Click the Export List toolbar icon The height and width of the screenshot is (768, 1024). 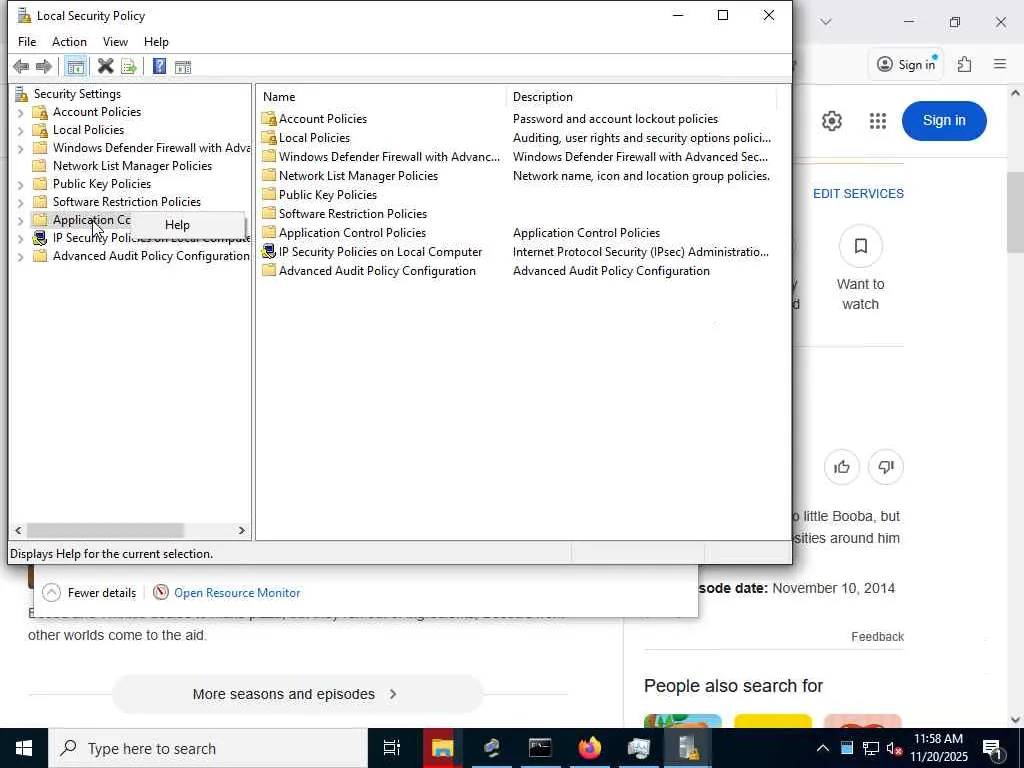tap(129, 66)
